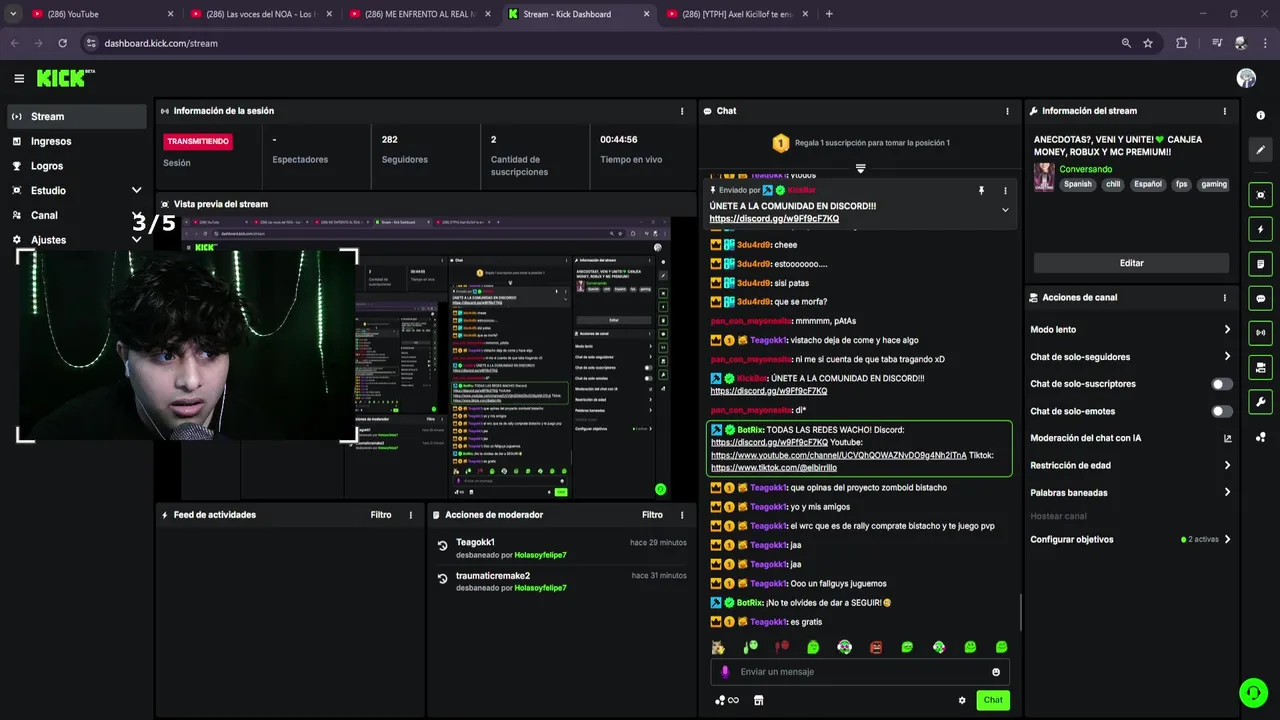Click the waving cat emote

point(718,647)
